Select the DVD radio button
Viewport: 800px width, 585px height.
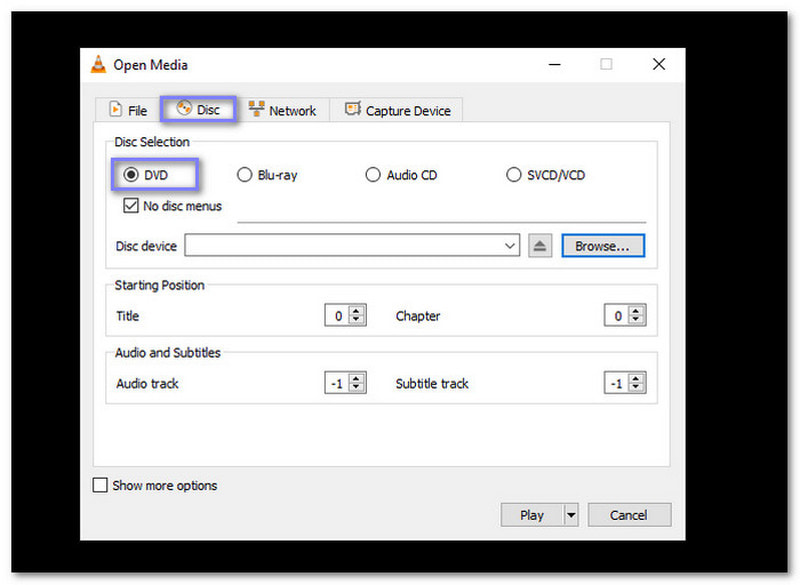pyautogui.click(x=131, y=175)
